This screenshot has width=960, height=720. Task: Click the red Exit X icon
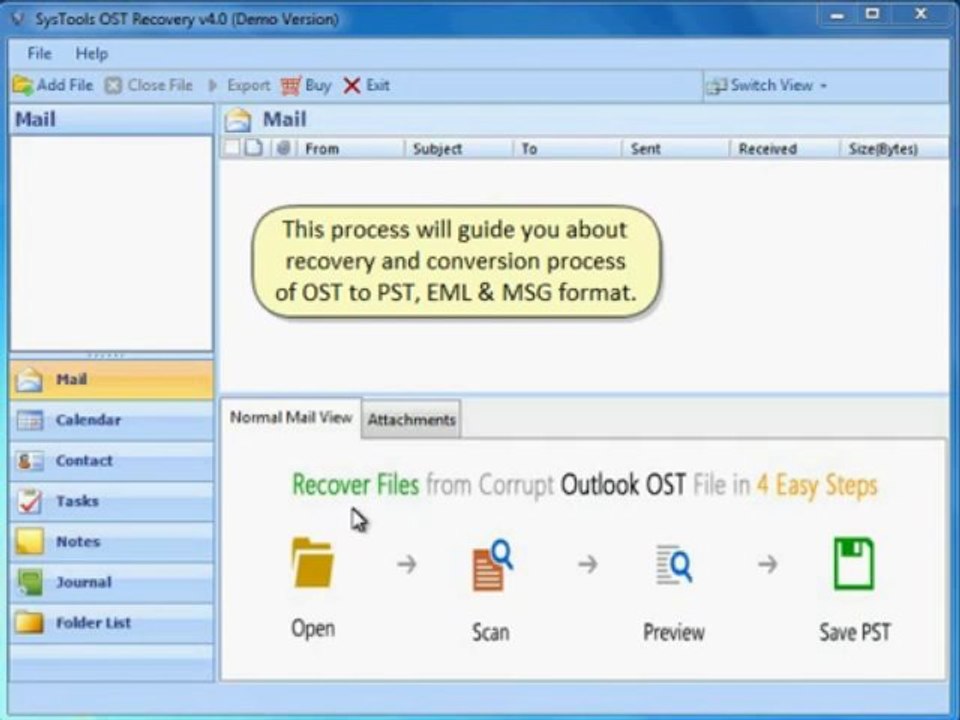point(351,85)
